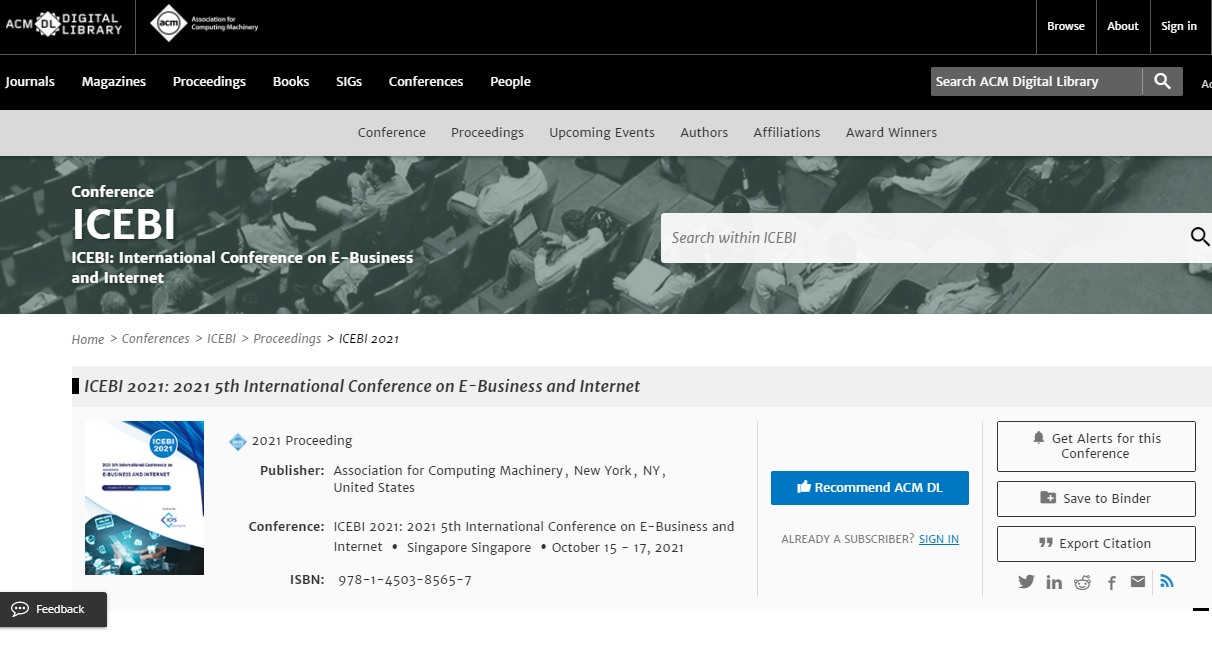Share the proceedings on Facebook

pyautogui.click(x=1111, y=582)
